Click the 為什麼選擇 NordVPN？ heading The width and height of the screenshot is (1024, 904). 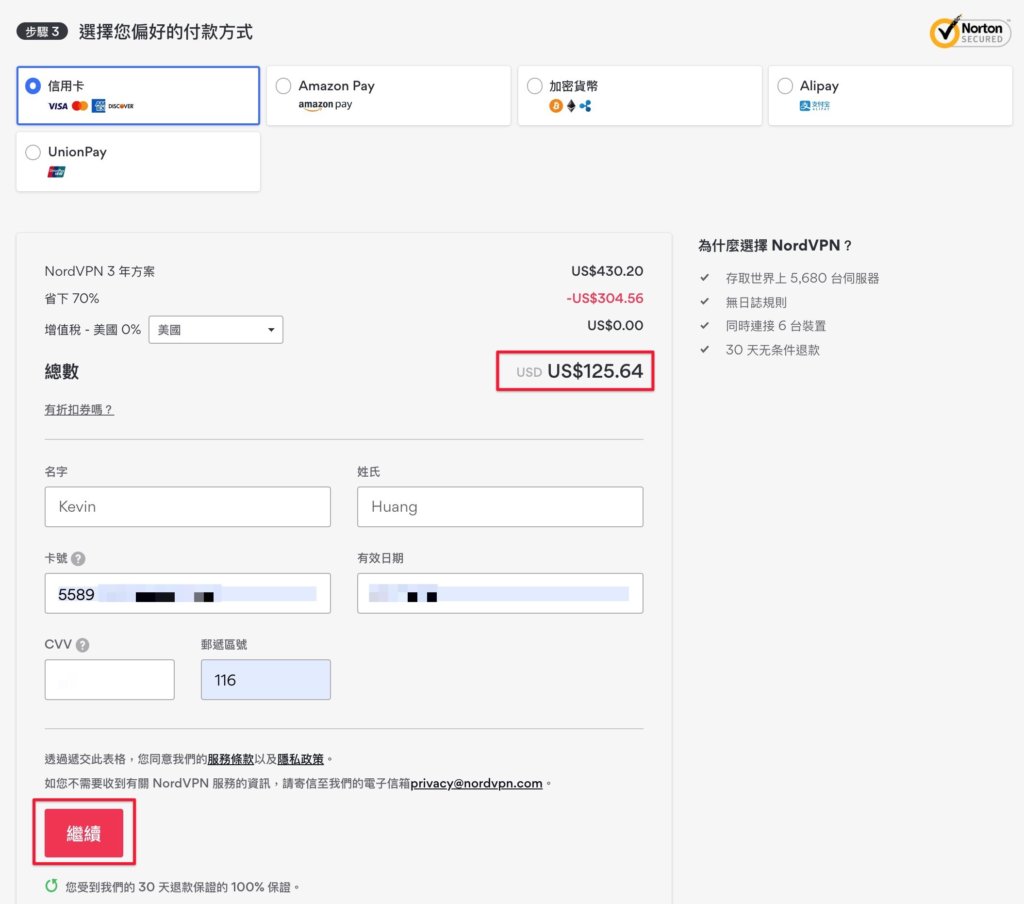point(775,246)
